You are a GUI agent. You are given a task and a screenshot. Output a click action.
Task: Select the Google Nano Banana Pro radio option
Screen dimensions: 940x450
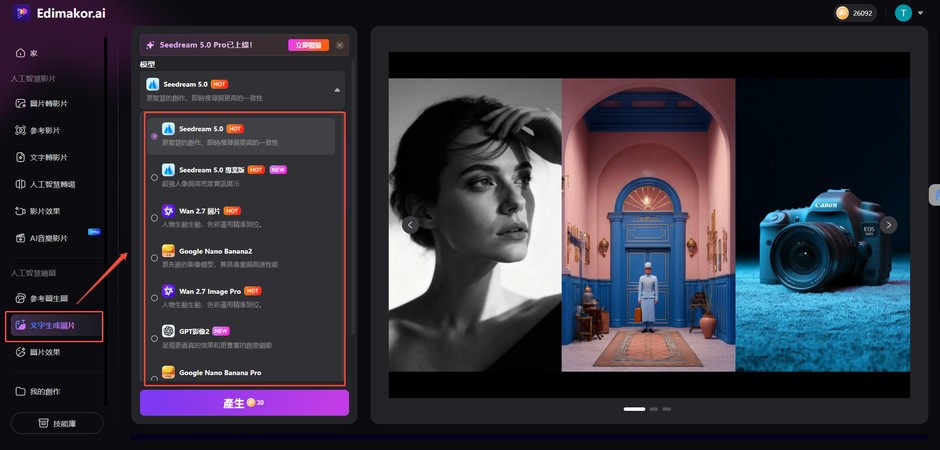(155, 378)
